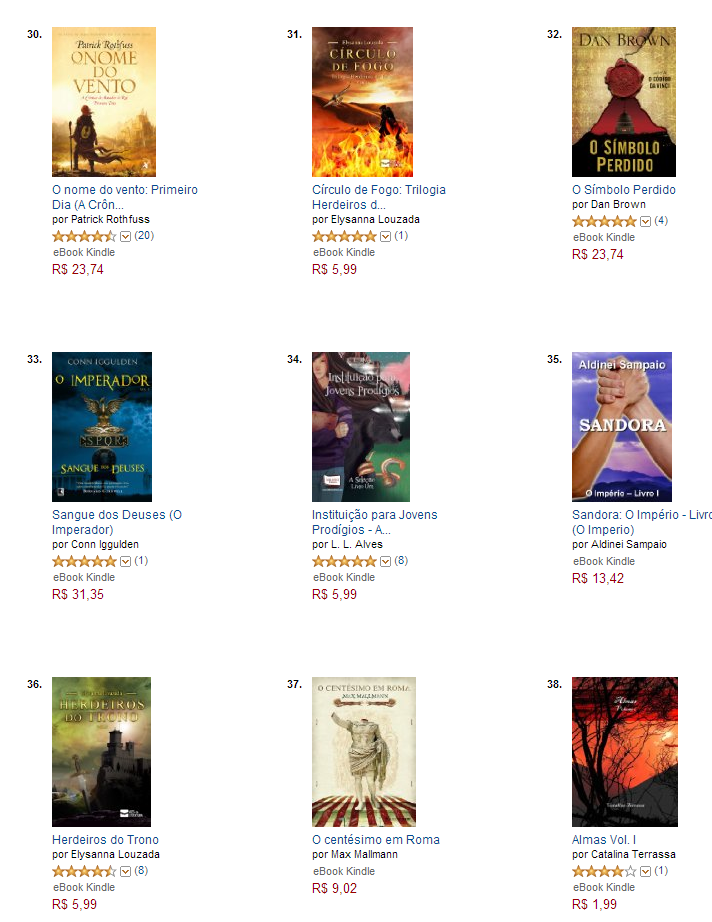This screenshot has width=712, height=922.
Task: Open the Almas Vol. I title link
Action: pos(604,840)
